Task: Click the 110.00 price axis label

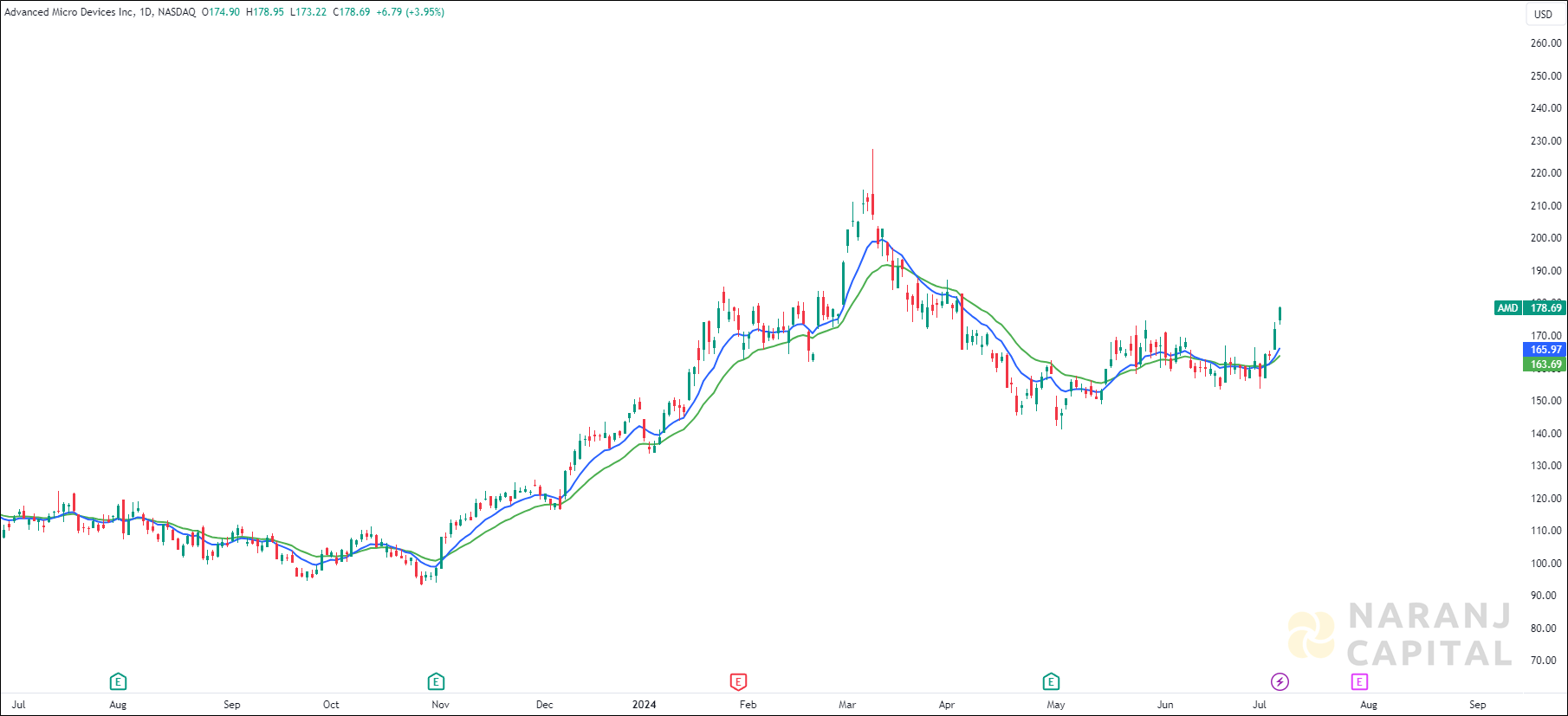Action: (x=1545, y=531)
